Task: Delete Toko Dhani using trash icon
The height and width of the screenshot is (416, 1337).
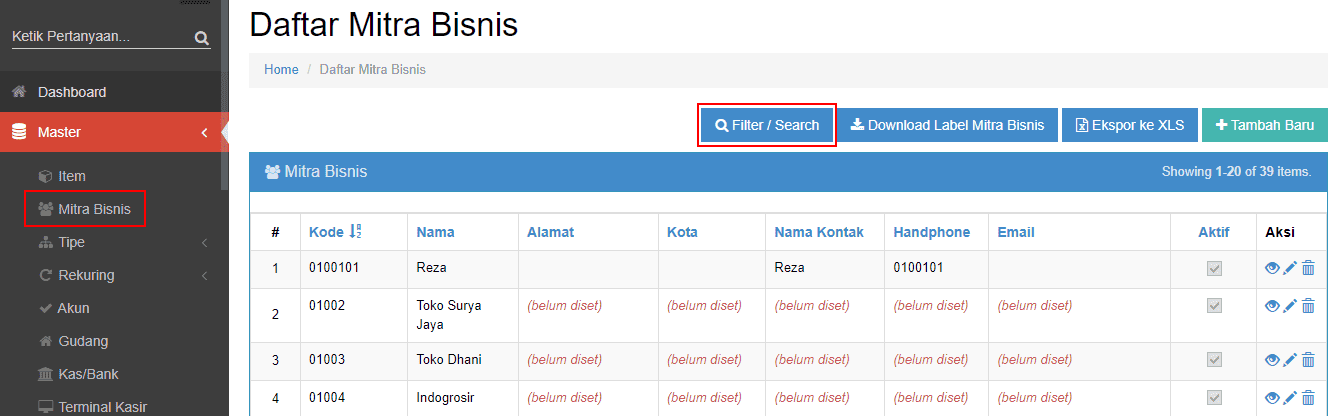Action: tap(1308, 359)
